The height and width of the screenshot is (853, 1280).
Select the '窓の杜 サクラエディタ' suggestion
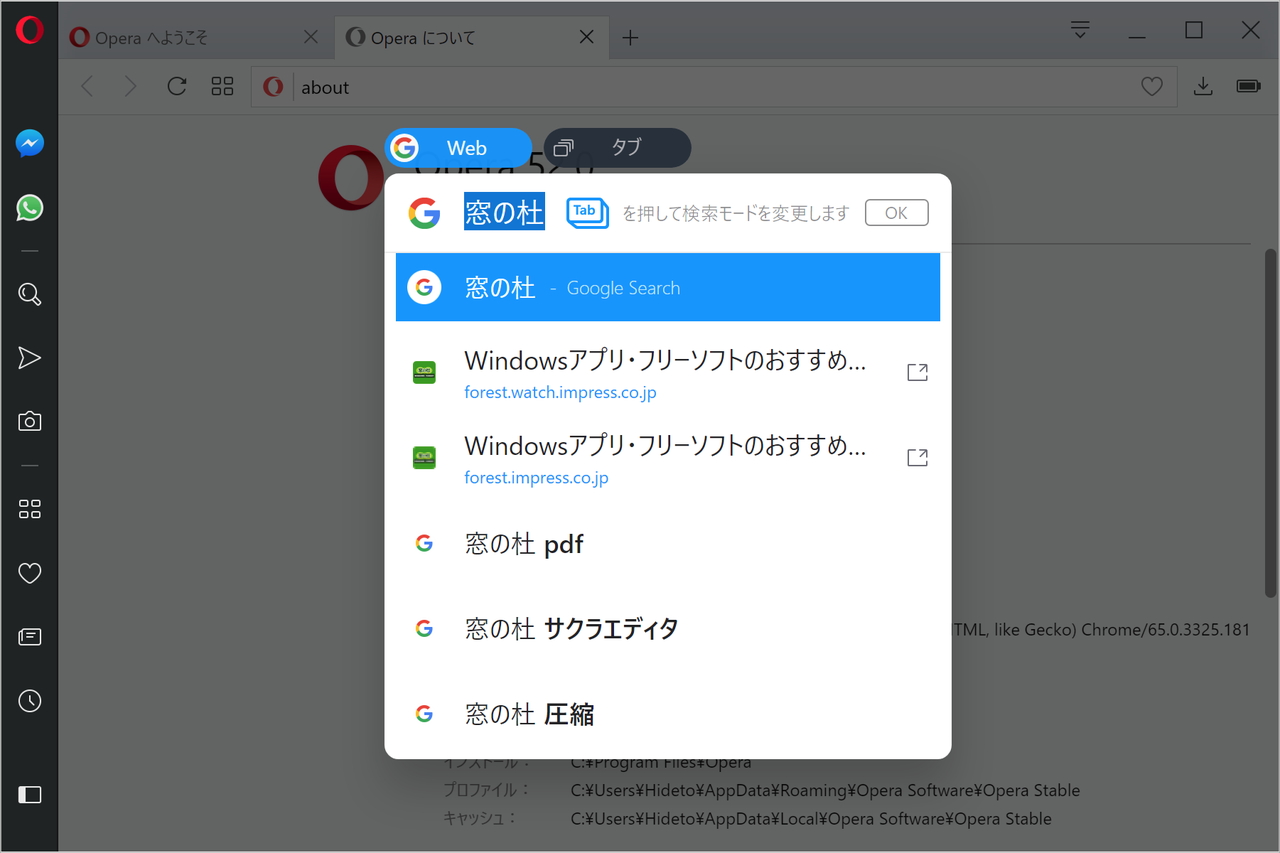tap(668, 628)
